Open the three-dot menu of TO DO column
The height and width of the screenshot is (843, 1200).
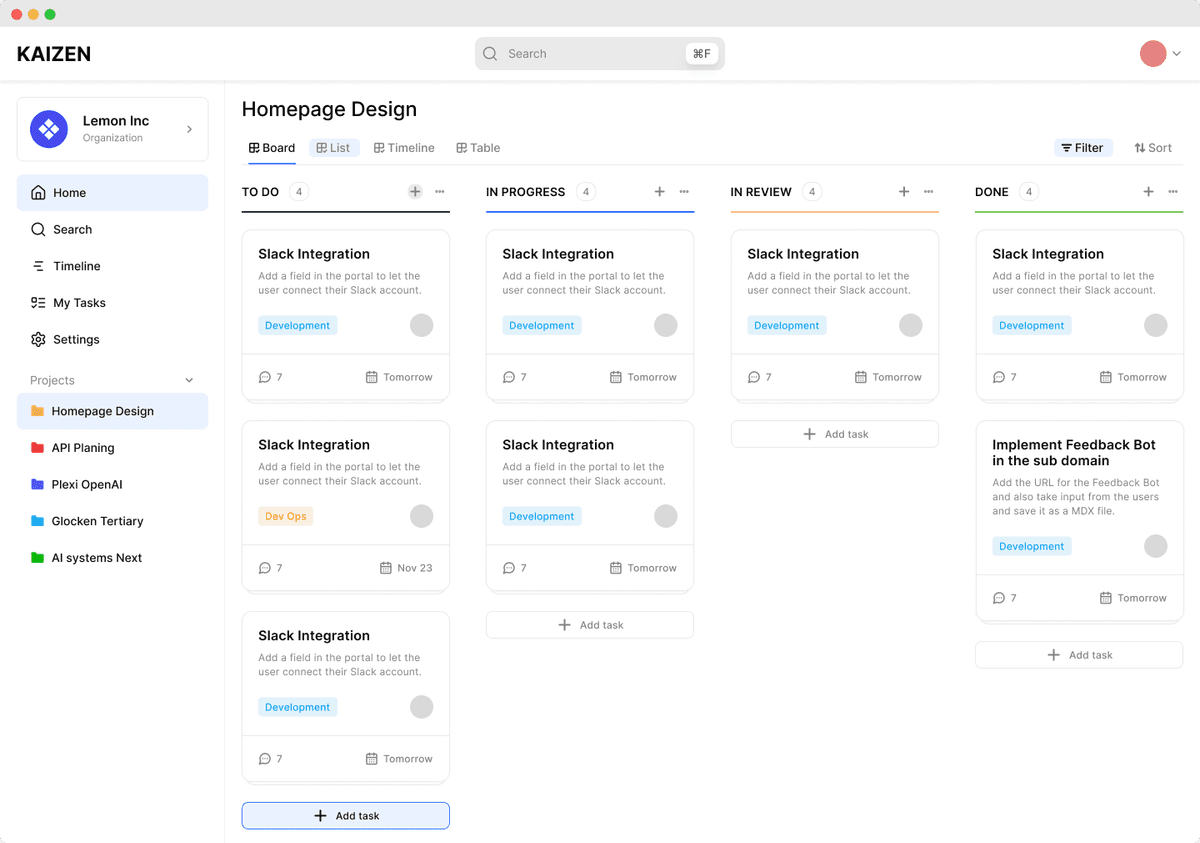[440, 192]
